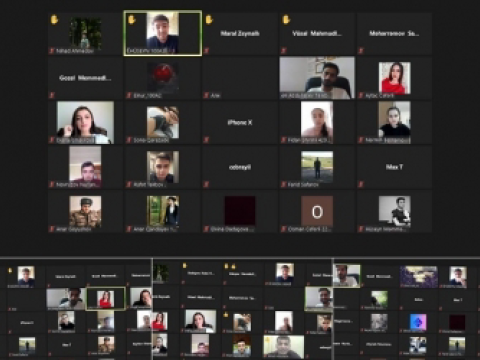Click the muted mic icon beside Sona's name
The image size is (480, 360).
point(129,140)
